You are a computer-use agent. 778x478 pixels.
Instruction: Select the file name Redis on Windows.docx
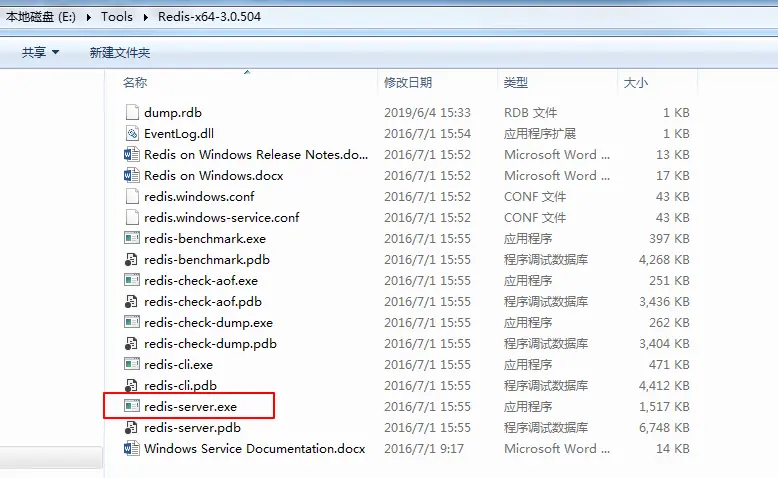click(213, 175)
